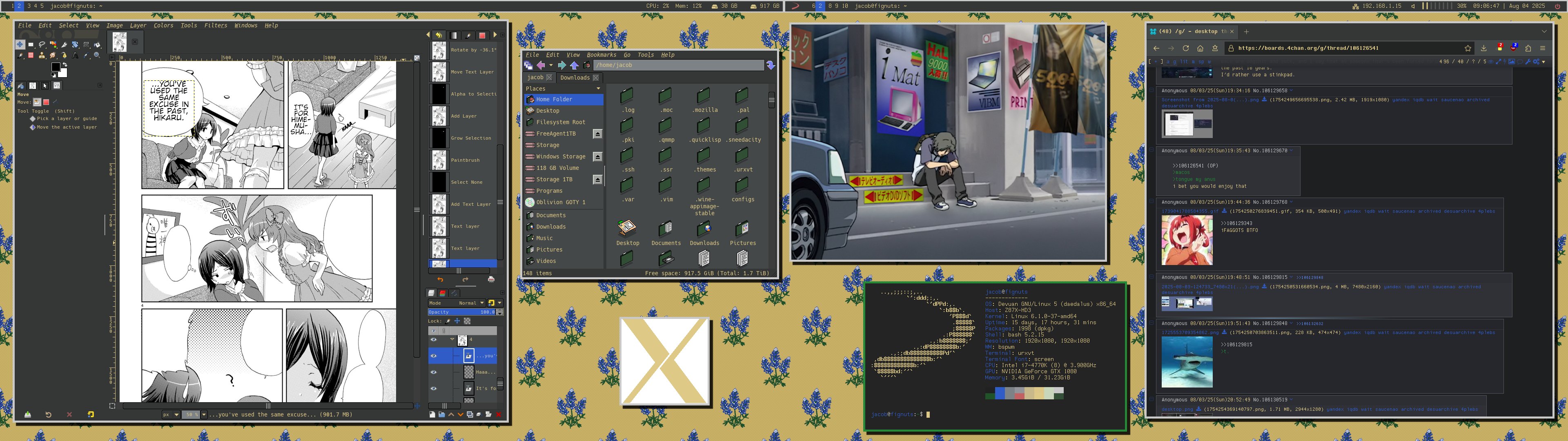Toggle lock alpha channel checkerboard
1568x441 pixels.
pyautogui.click(x=468, y=321)
